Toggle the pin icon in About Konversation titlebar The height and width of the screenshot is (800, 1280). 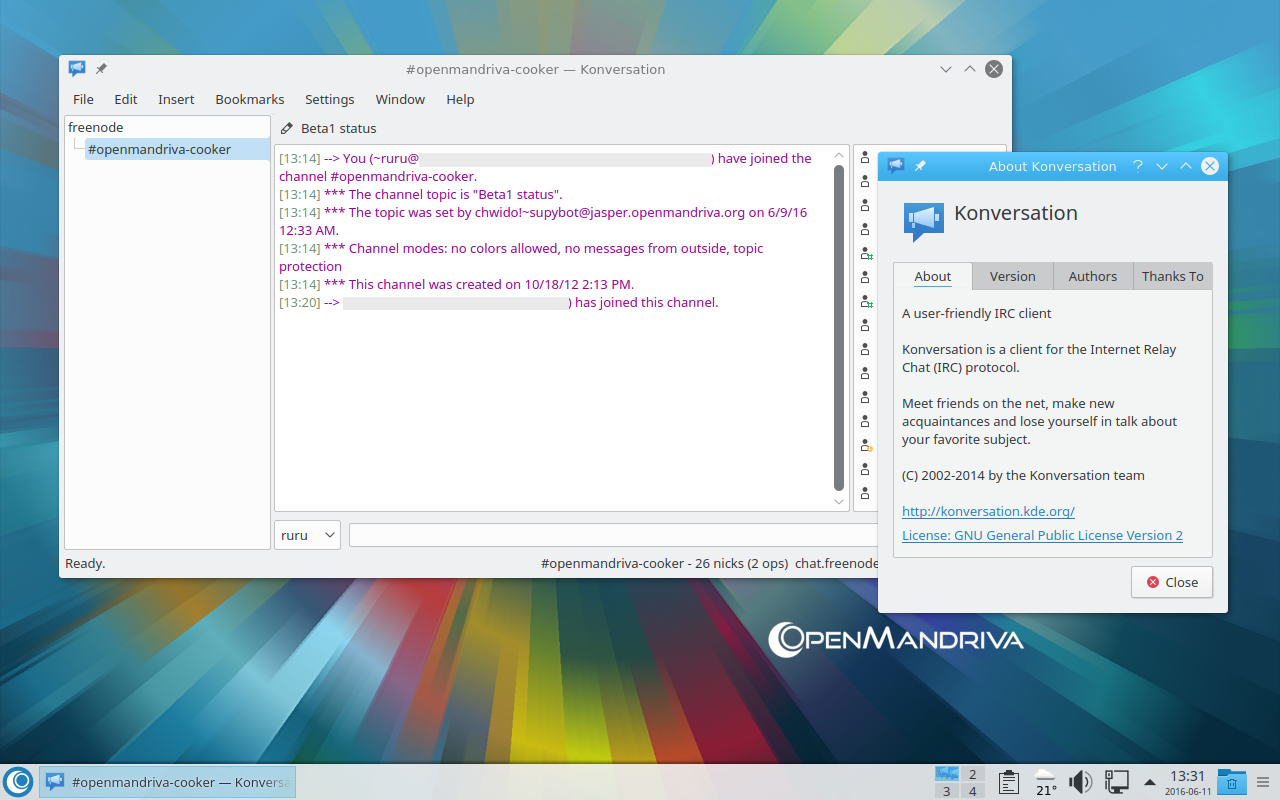920,166
